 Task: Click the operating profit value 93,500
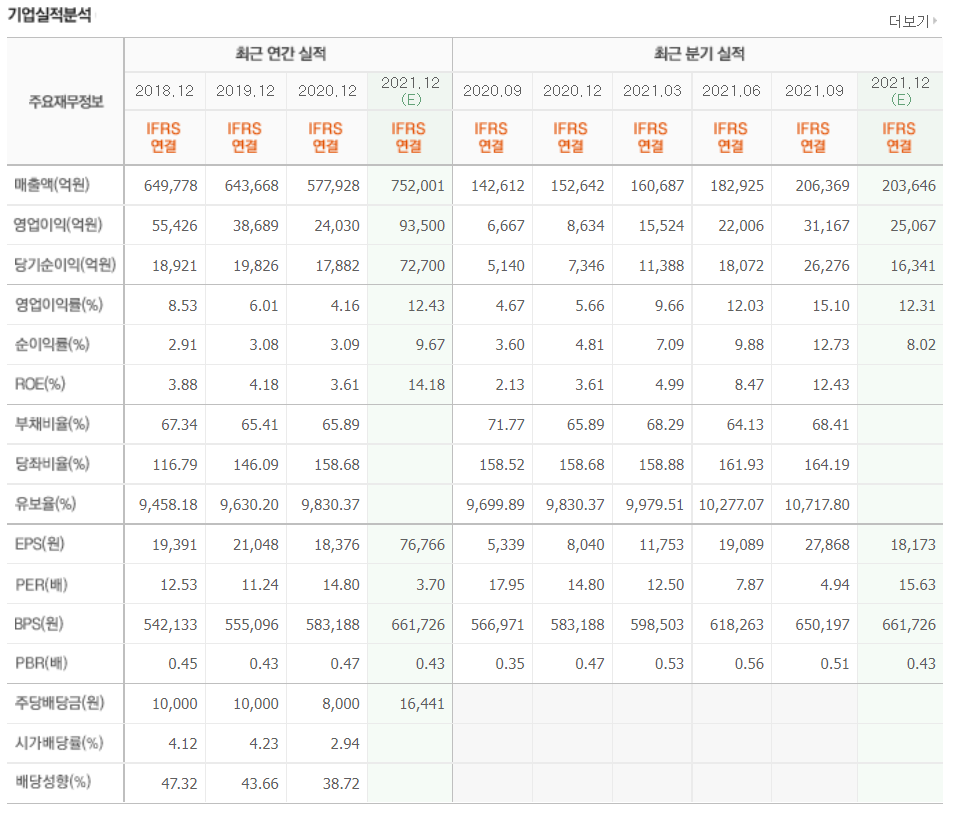[x=422, y=226]
